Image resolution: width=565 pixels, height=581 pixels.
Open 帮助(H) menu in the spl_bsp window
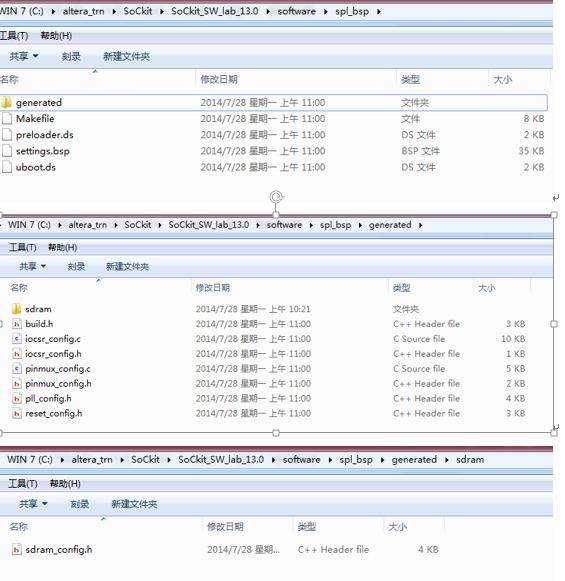pyautogui.click(x=56, y=36)
